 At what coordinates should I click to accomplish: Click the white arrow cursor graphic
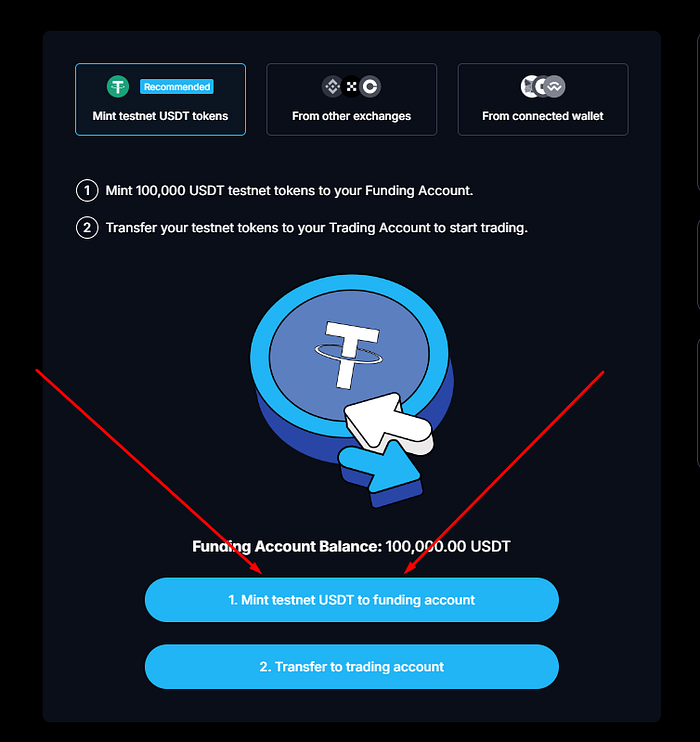pyautogui.click(x=388, y=422)
